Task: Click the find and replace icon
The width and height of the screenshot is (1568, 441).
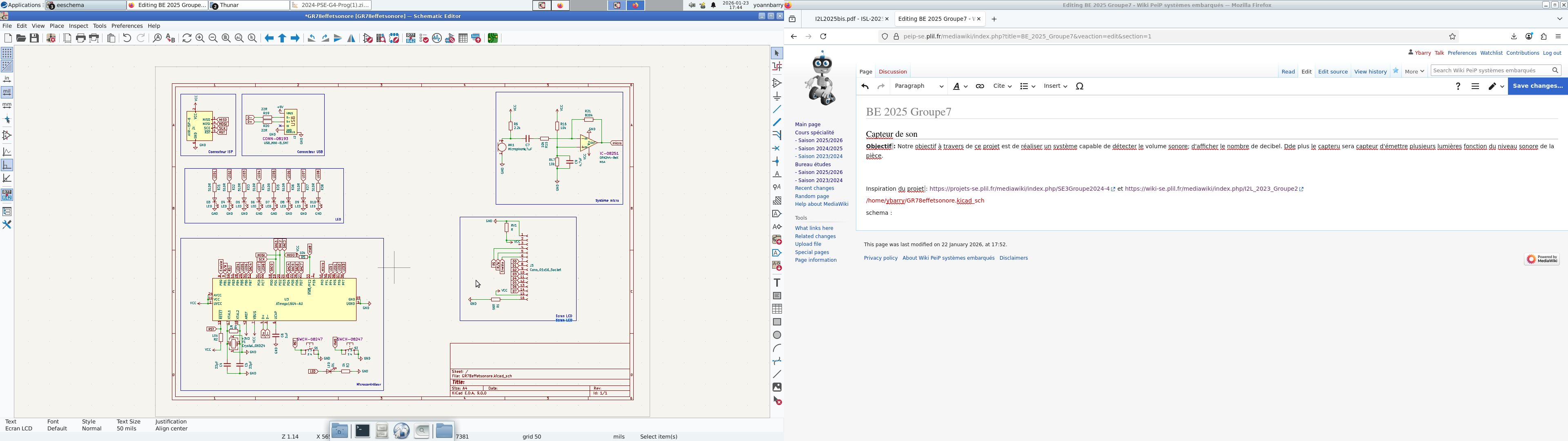Action: click(170, 38)
